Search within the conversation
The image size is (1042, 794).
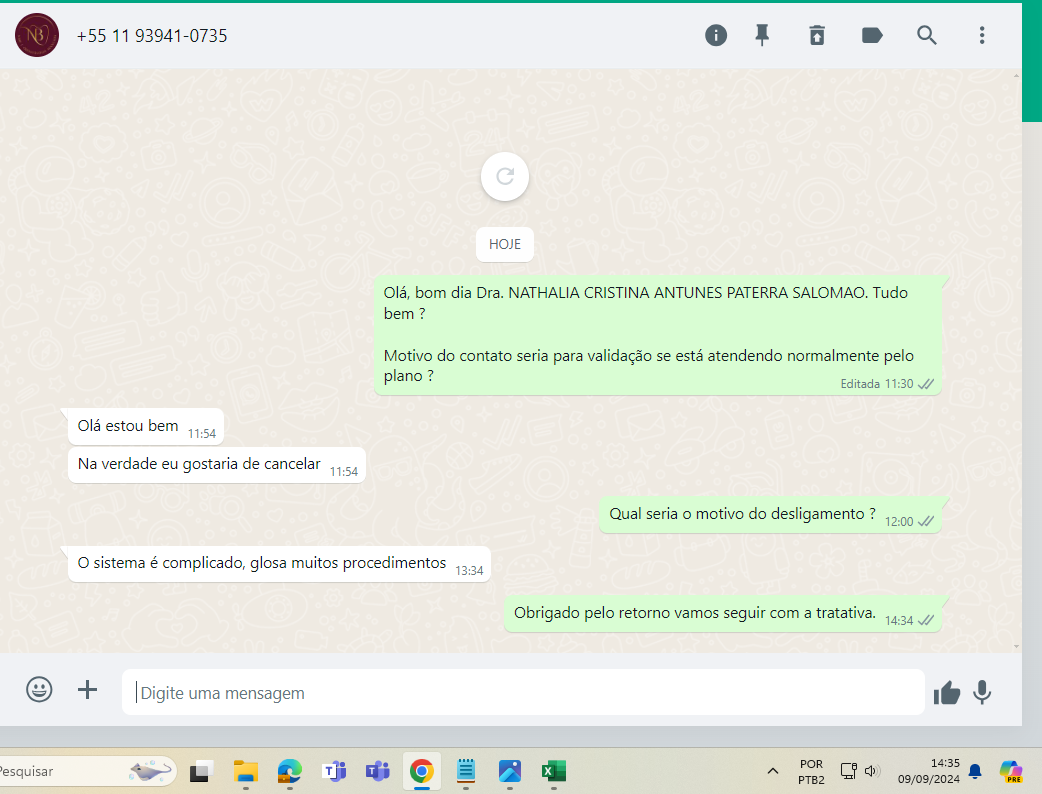pyautogui.click(x=926, y=35)
